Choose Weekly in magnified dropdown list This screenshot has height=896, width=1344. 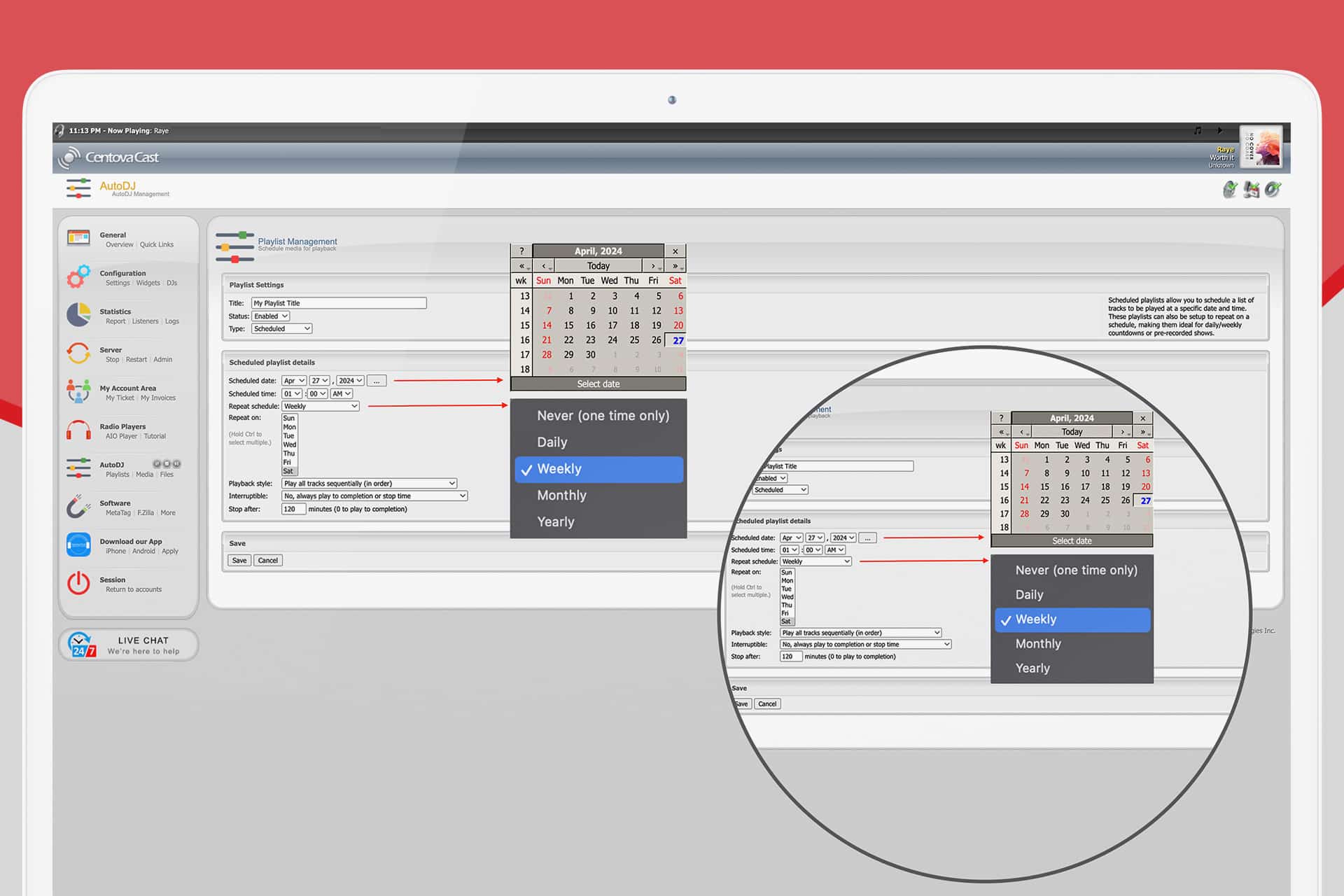click(1072, 619)
